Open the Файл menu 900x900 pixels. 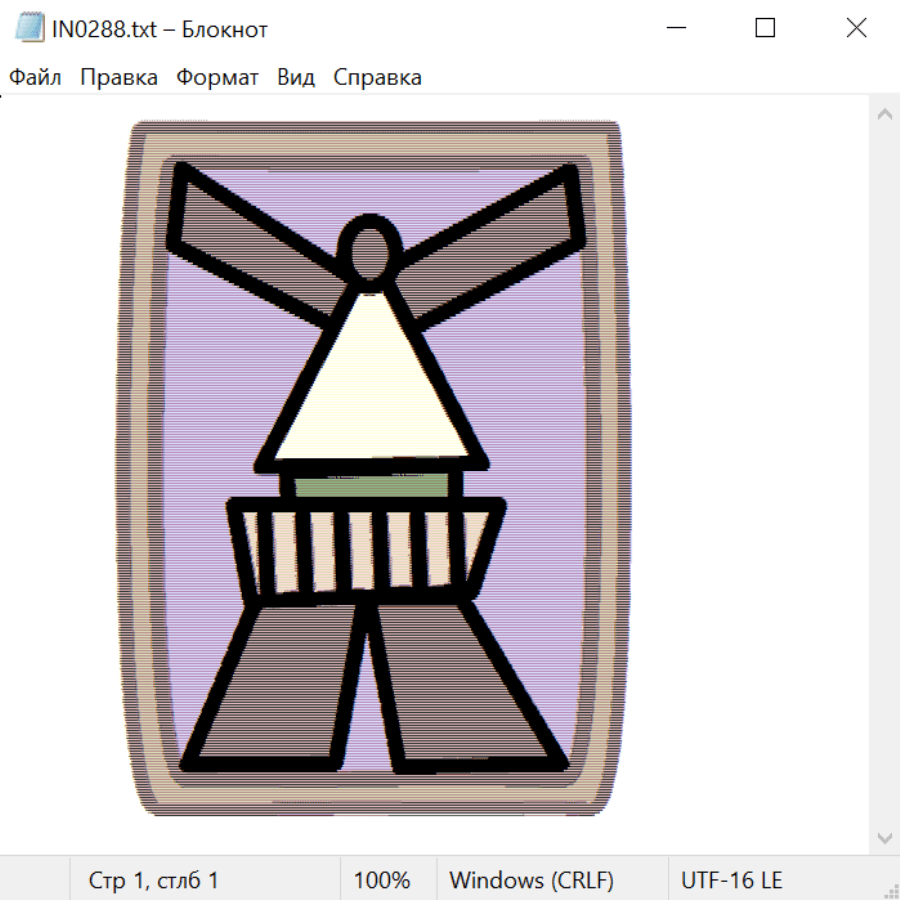pos(35,77)
